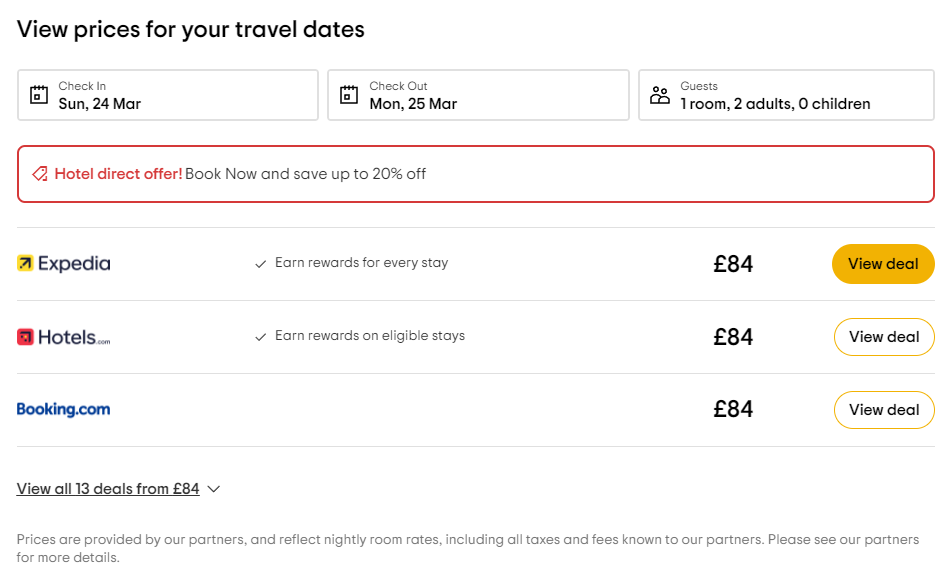Image resolution: width=947 pixels, height=577 pixels.
Task: Select the Hotels.com logo
Action: click(x=62, y=336)
